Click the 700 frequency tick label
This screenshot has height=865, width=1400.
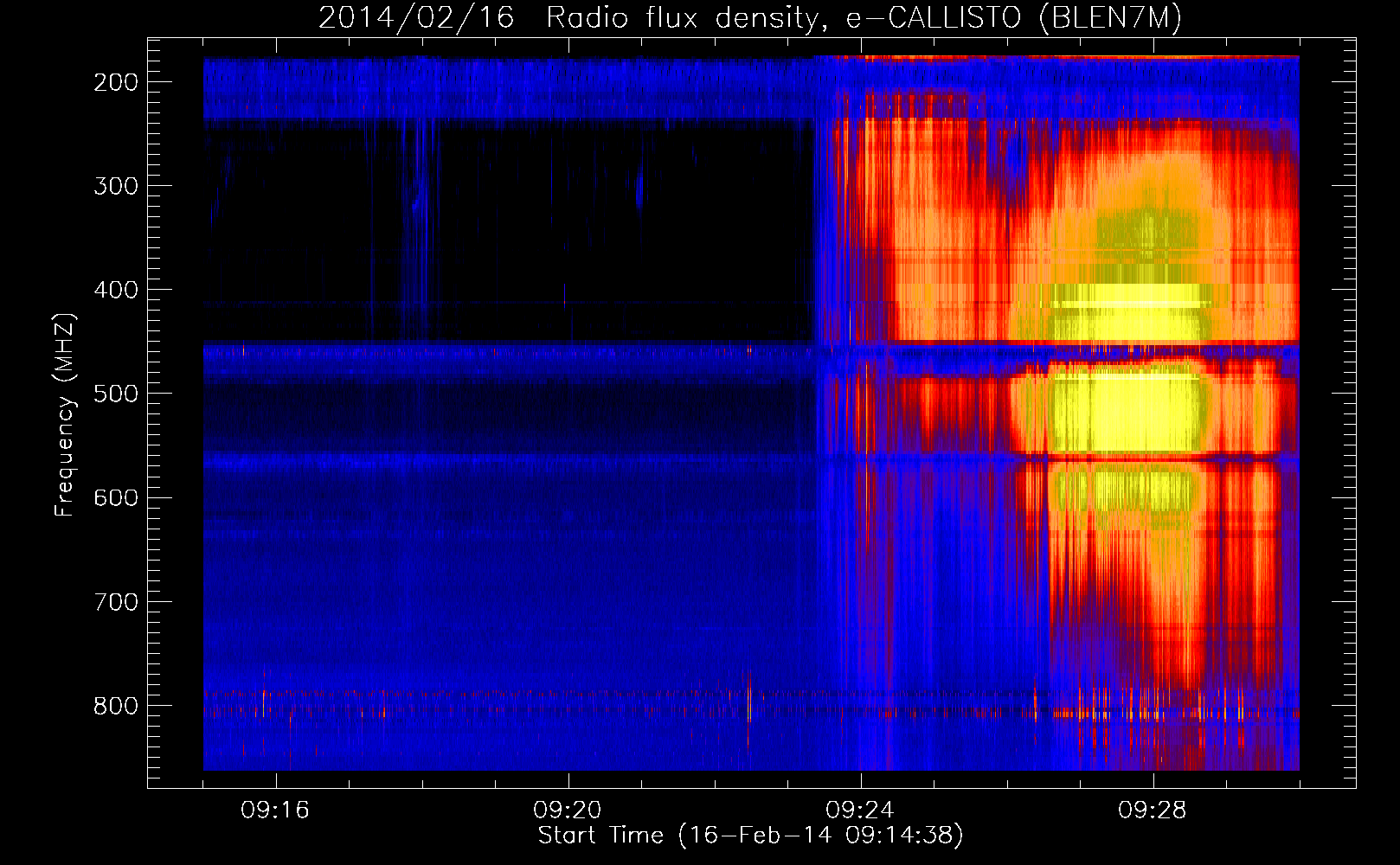pos(116,601)
